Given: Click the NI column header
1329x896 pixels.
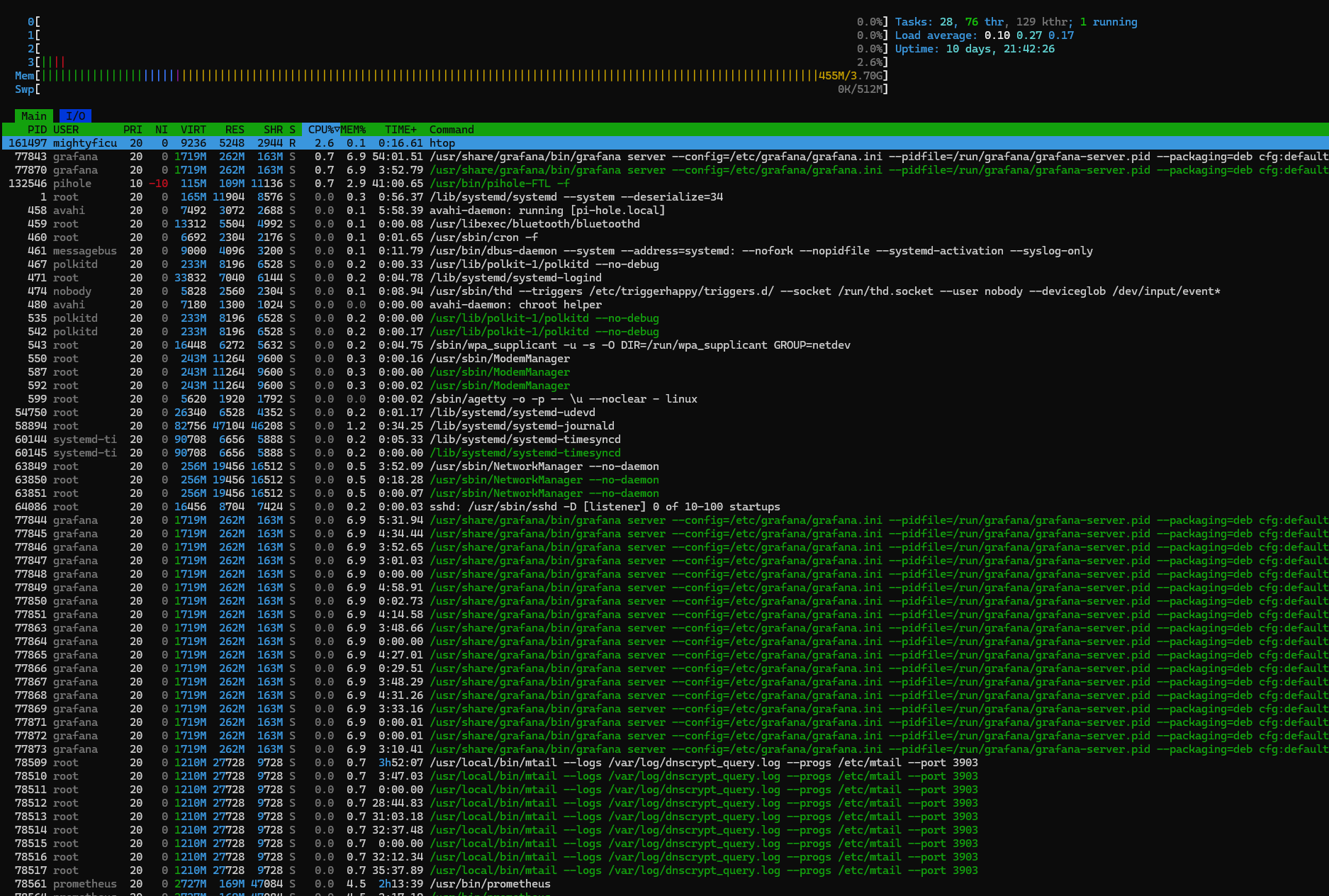Looking at the screenshot, I should tap(162, 130).
